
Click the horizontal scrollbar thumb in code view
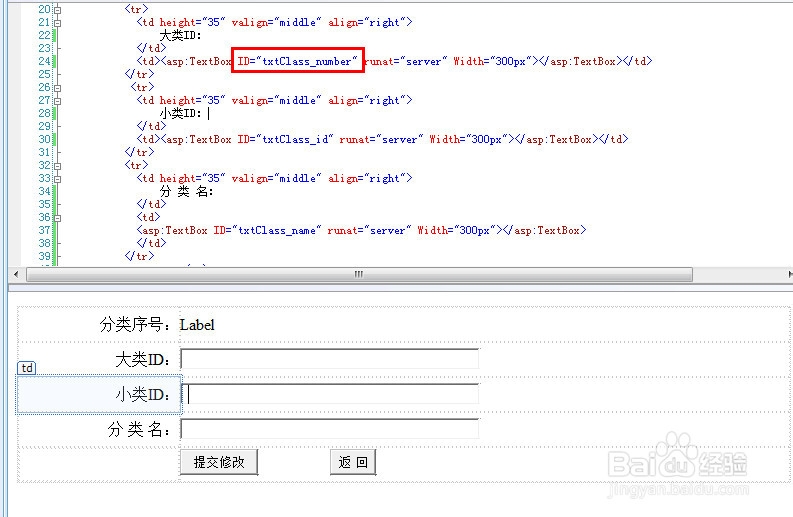359,274
